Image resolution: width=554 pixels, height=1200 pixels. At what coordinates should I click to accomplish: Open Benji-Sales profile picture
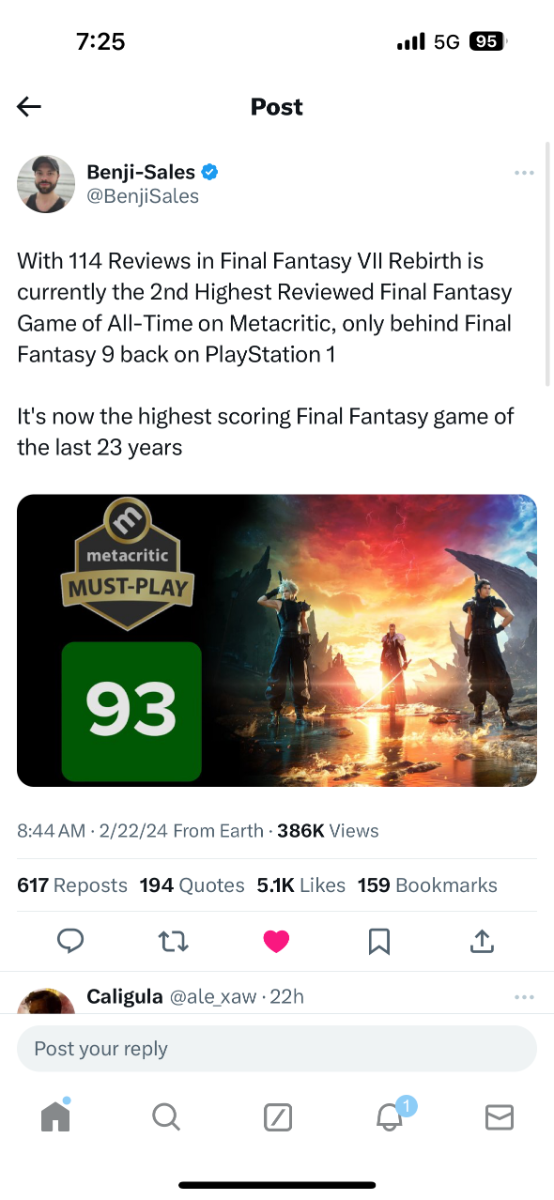tap(46, 184)
